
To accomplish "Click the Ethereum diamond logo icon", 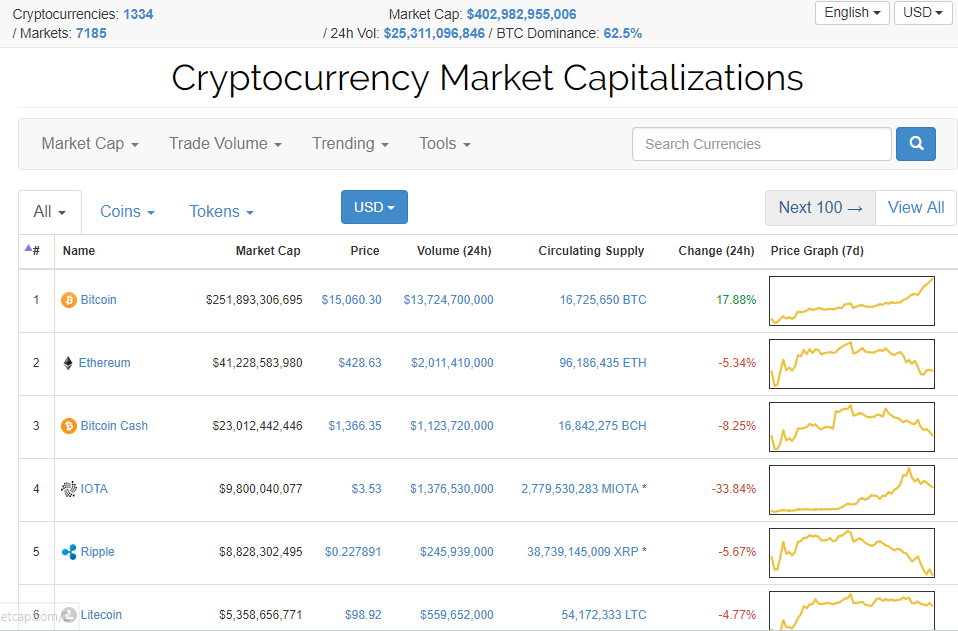I will (x=68, y=363).
